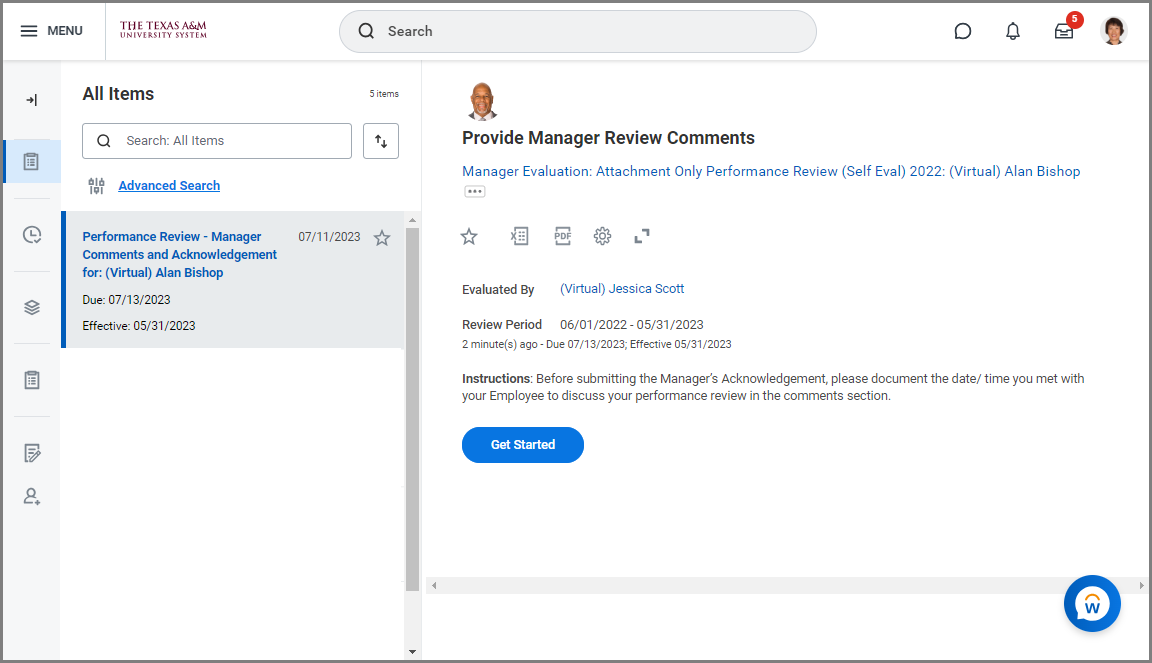Viewport: 1152px width, 663px height.
Task: Expand the collapsed sidebar arrow
Action: [x=32, y=100]
